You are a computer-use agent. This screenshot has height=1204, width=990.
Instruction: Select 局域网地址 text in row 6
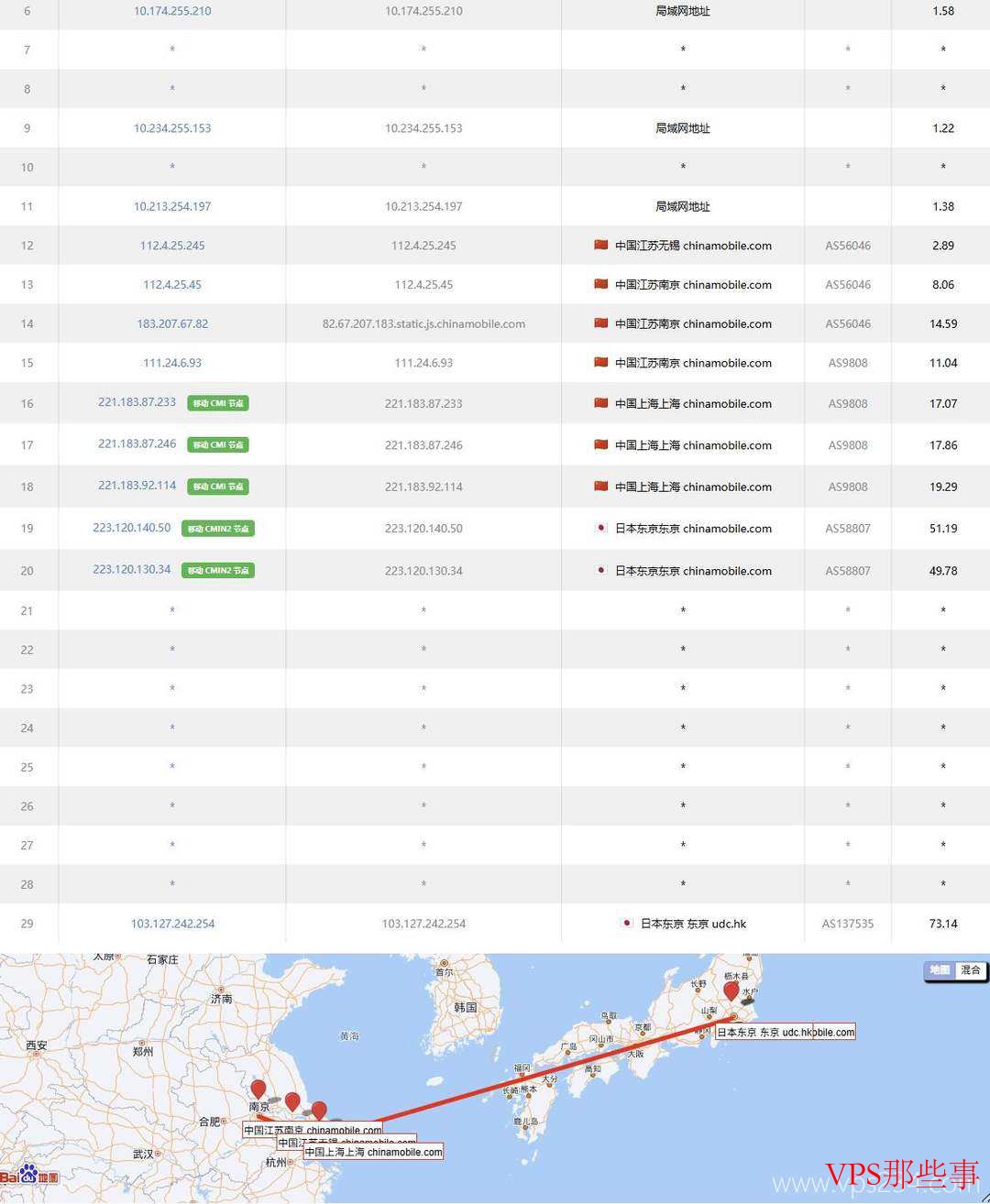[683, 11]
